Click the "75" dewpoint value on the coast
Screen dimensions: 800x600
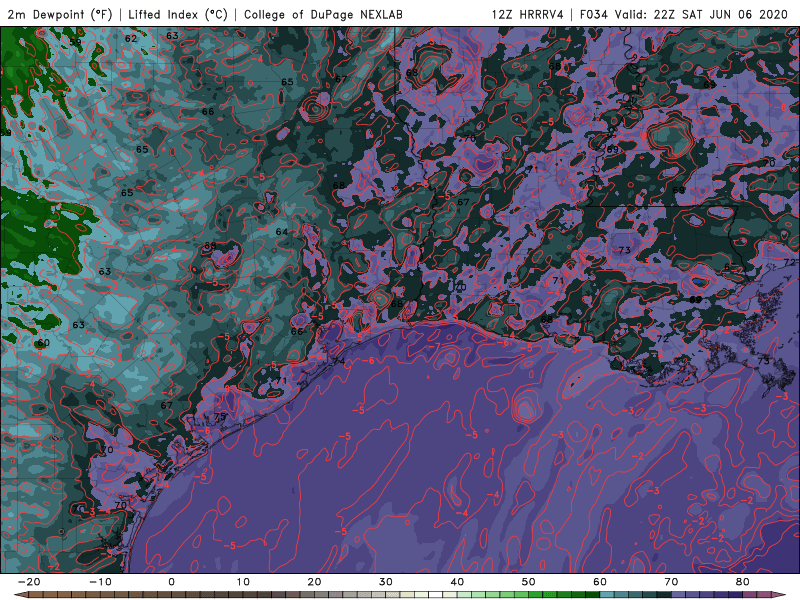(x=219, y=417)
